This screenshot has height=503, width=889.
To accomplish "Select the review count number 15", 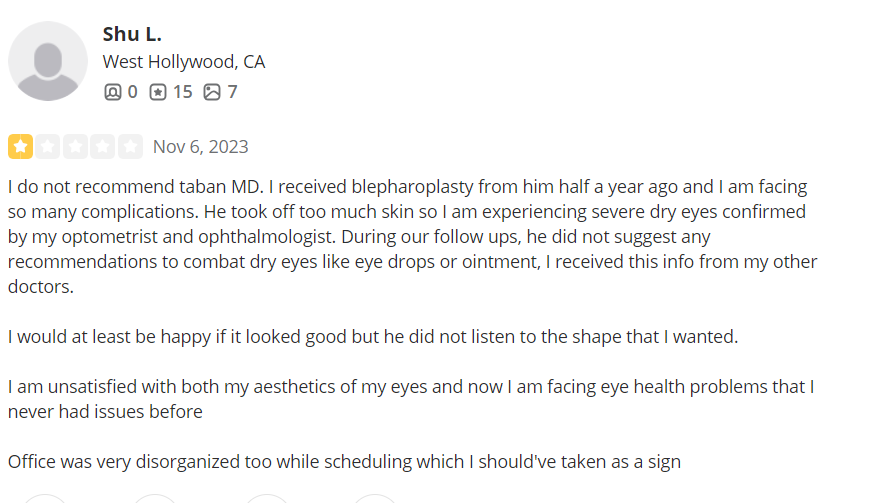I will coord(183,92).
